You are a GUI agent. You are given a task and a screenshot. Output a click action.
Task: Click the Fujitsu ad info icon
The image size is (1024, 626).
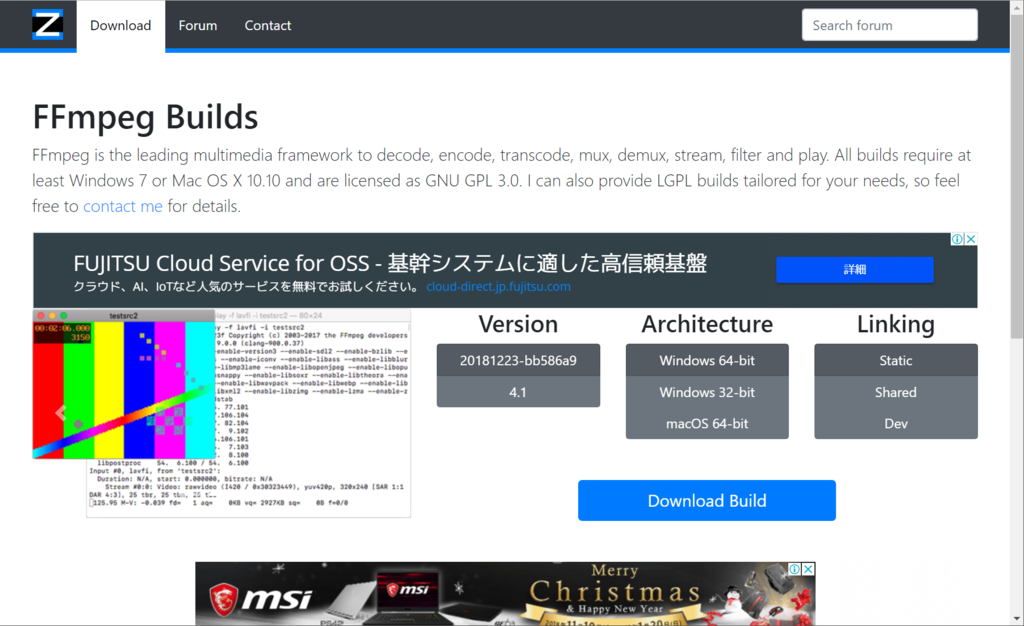coord(957,239)
